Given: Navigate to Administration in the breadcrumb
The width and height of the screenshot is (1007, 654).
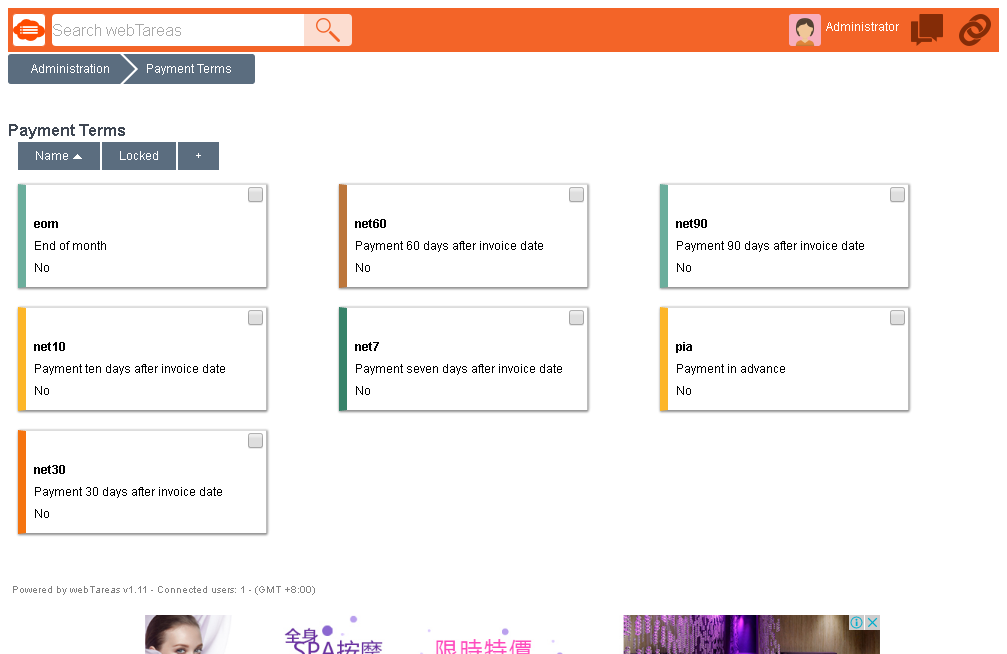Looking at the screenshot, I should [x=68, y=68].
